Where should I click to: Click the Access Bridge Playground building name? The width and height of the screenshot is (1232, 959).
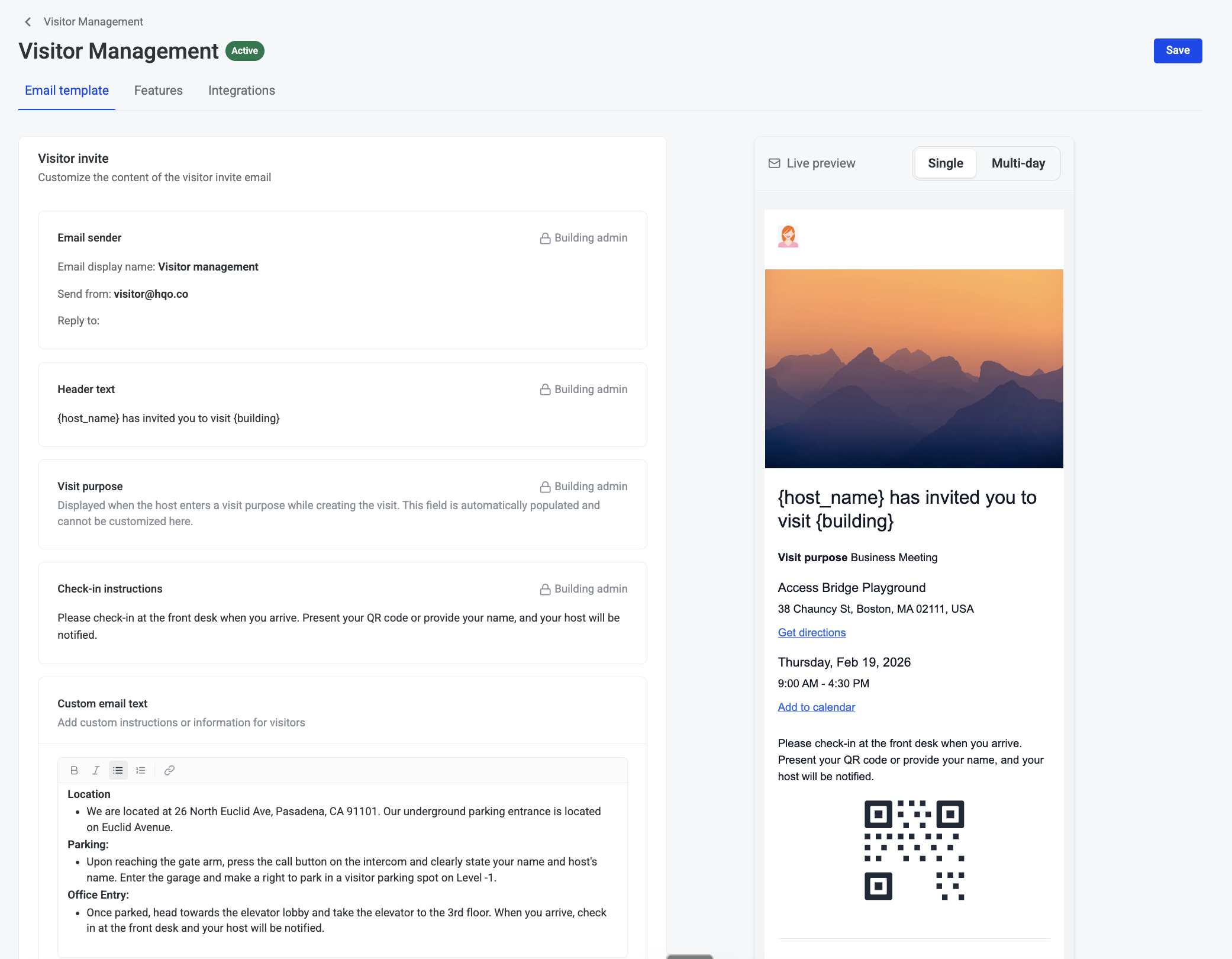pyautogui.click(x=852, y=588)
